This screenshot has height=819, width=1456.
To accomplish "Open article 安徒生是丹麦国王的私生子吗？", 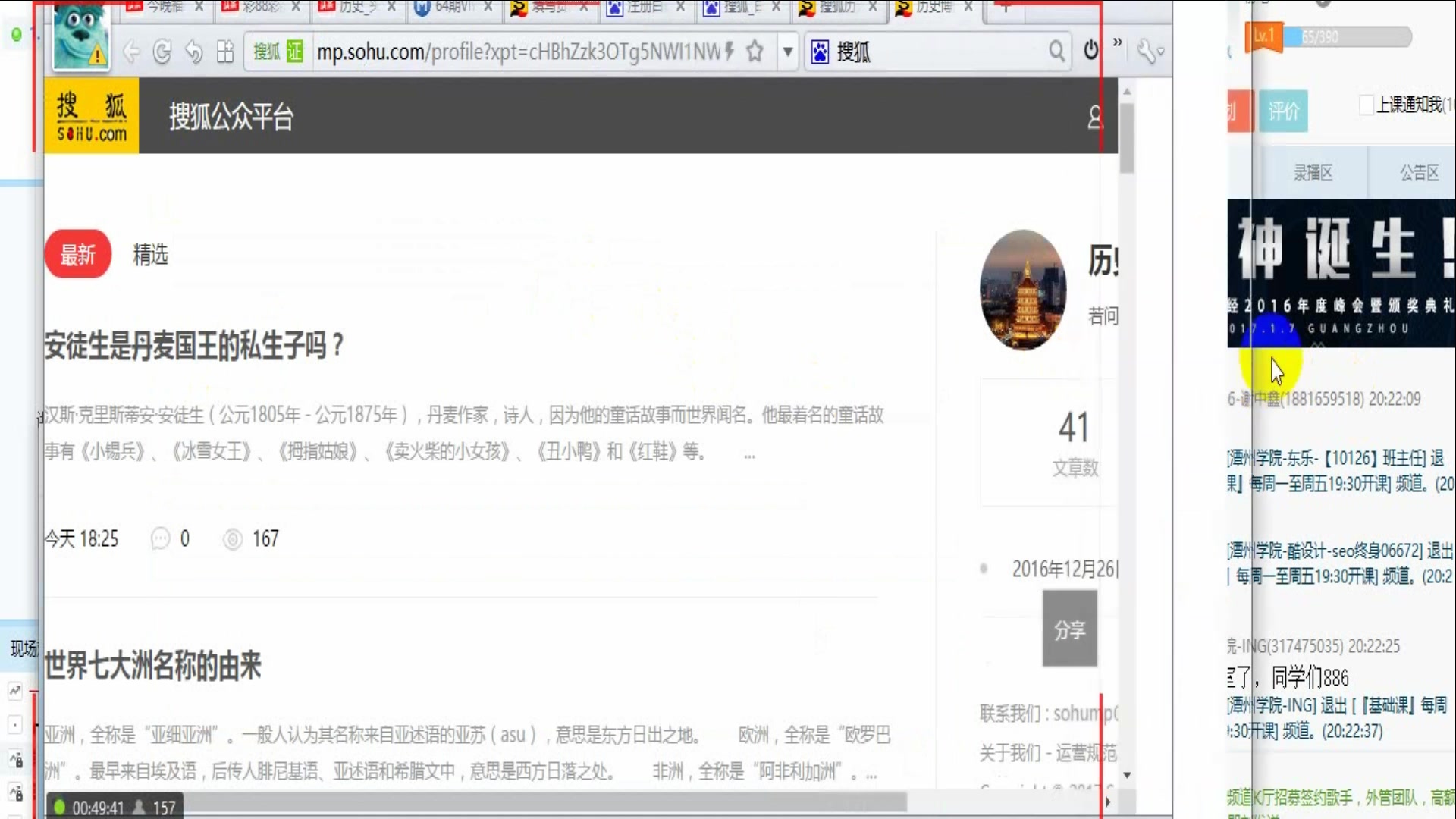I will pos(194,346).
